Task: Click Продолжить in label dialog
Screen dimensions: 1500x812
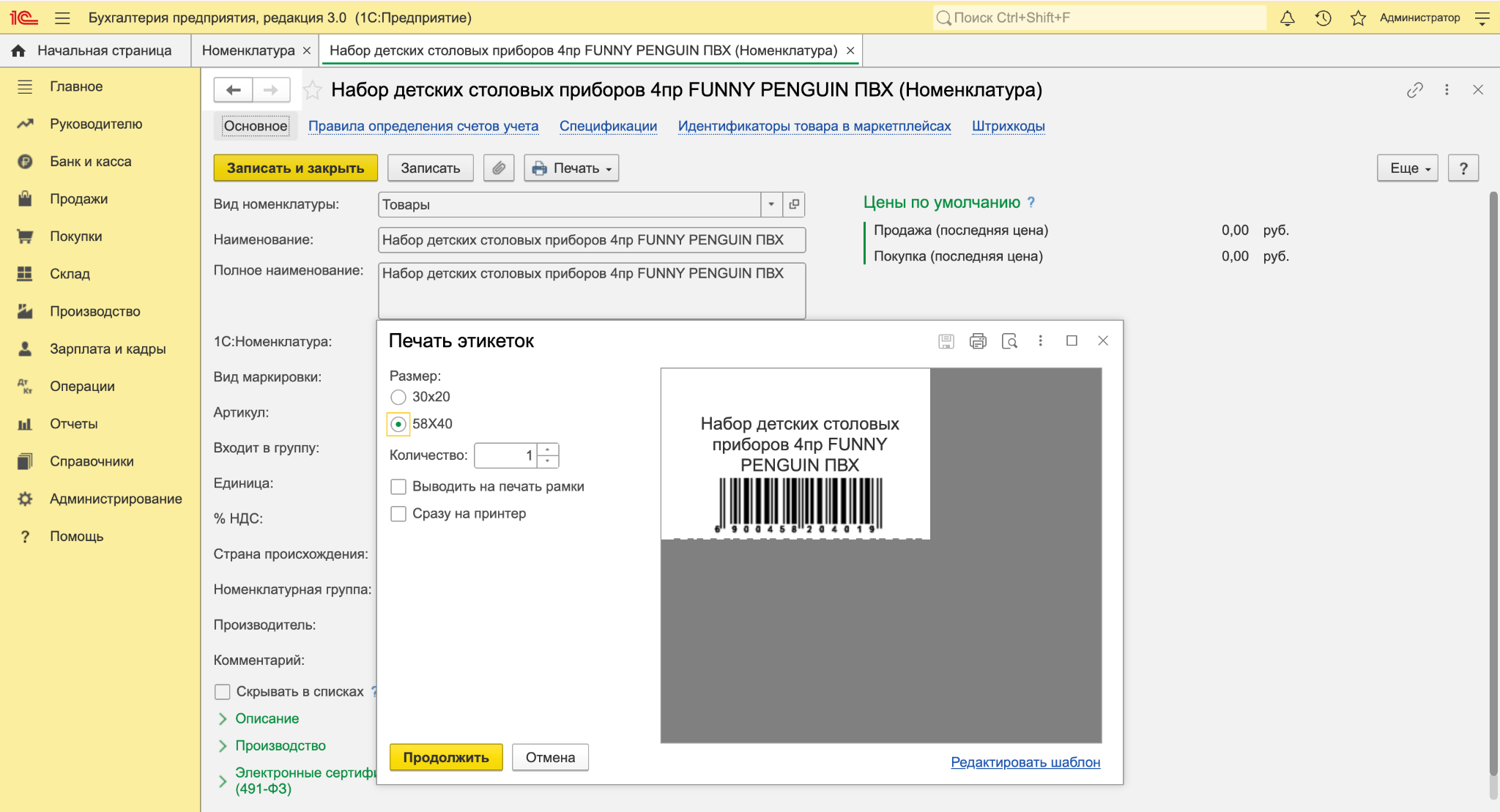Action: click(x=446, y=758)
